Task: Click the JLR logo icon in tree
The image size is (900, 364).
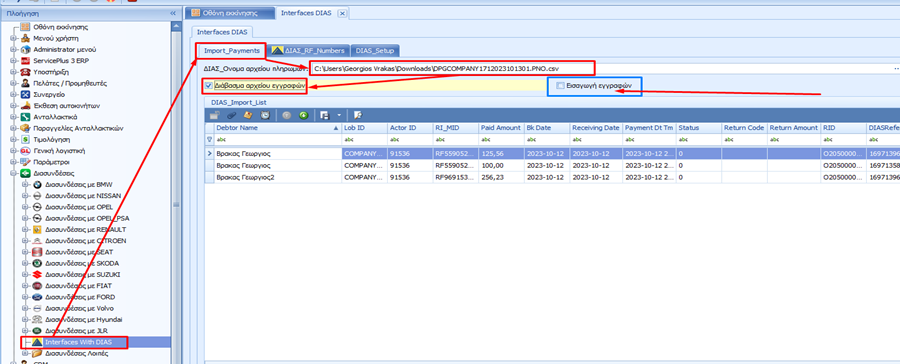Action: pos(37,331)
